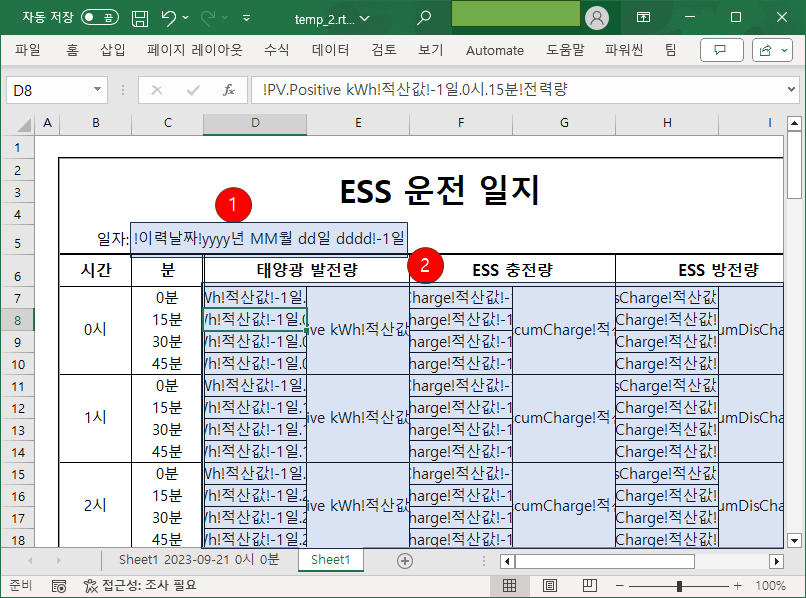The height and width of the screenshot is (598, 806).
Task: Switch to the 보기 tab
Action: 431,50
